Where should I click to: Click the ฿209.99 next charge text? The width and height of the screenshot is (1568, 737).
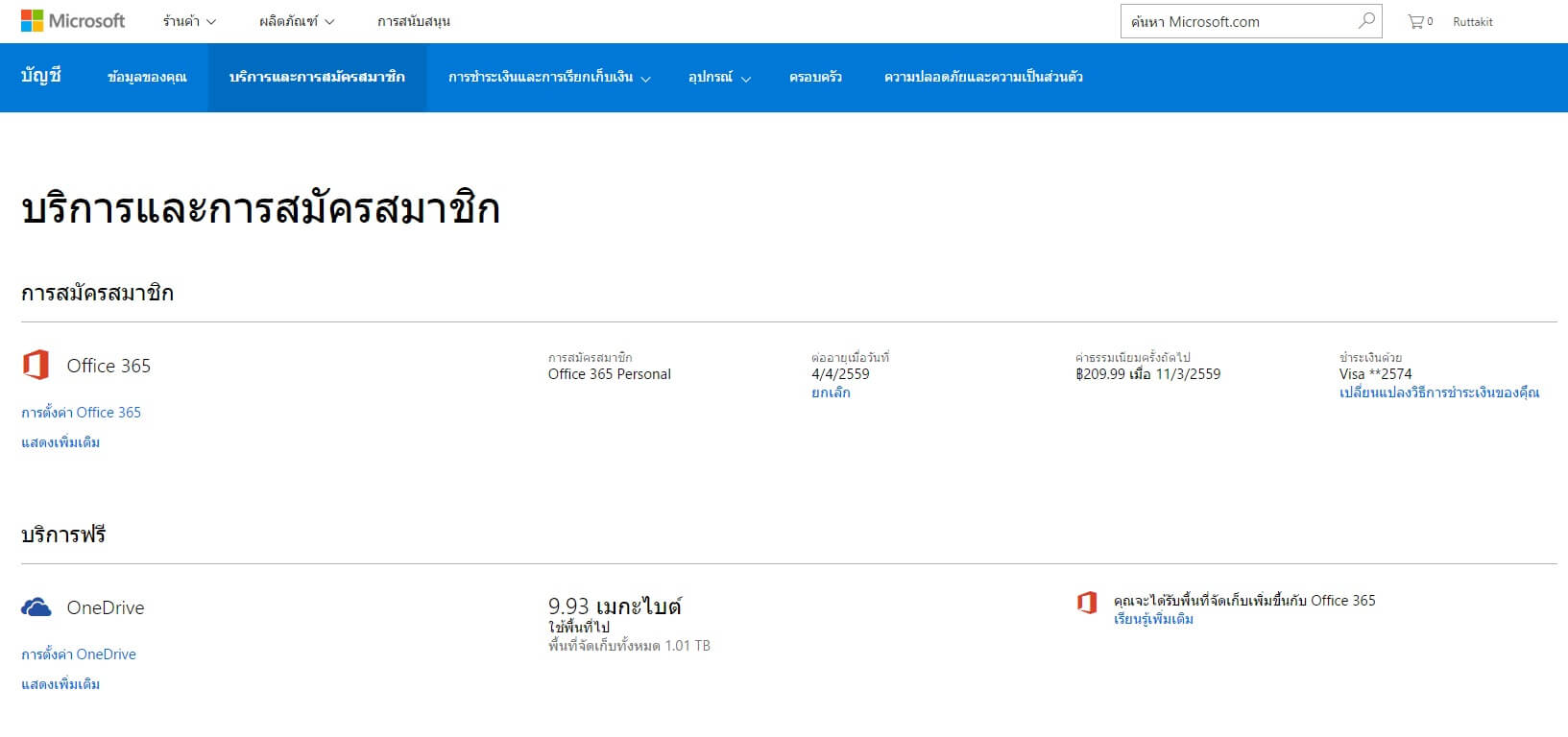point(1147,374)
